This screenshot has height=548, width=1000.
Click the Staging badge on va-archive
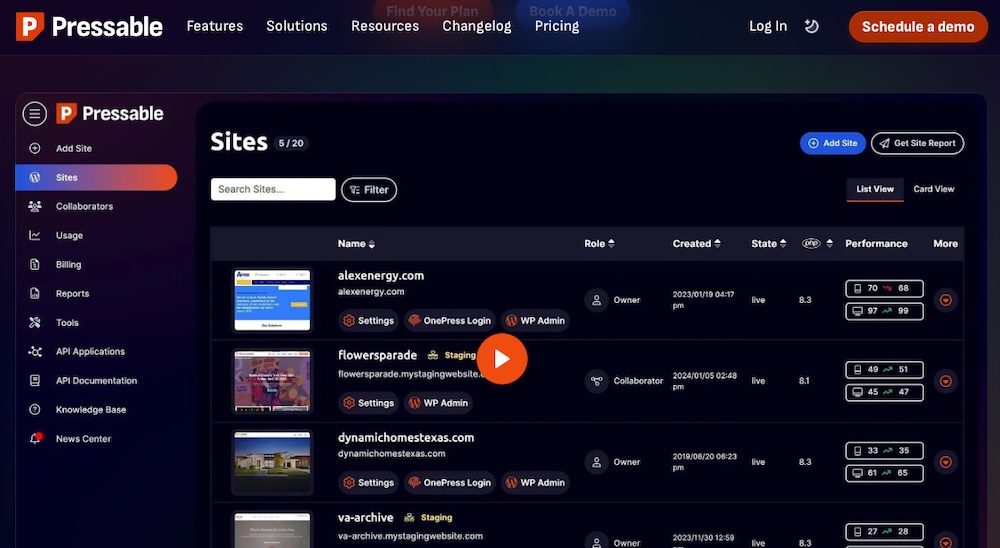click(x=429, y=517)
